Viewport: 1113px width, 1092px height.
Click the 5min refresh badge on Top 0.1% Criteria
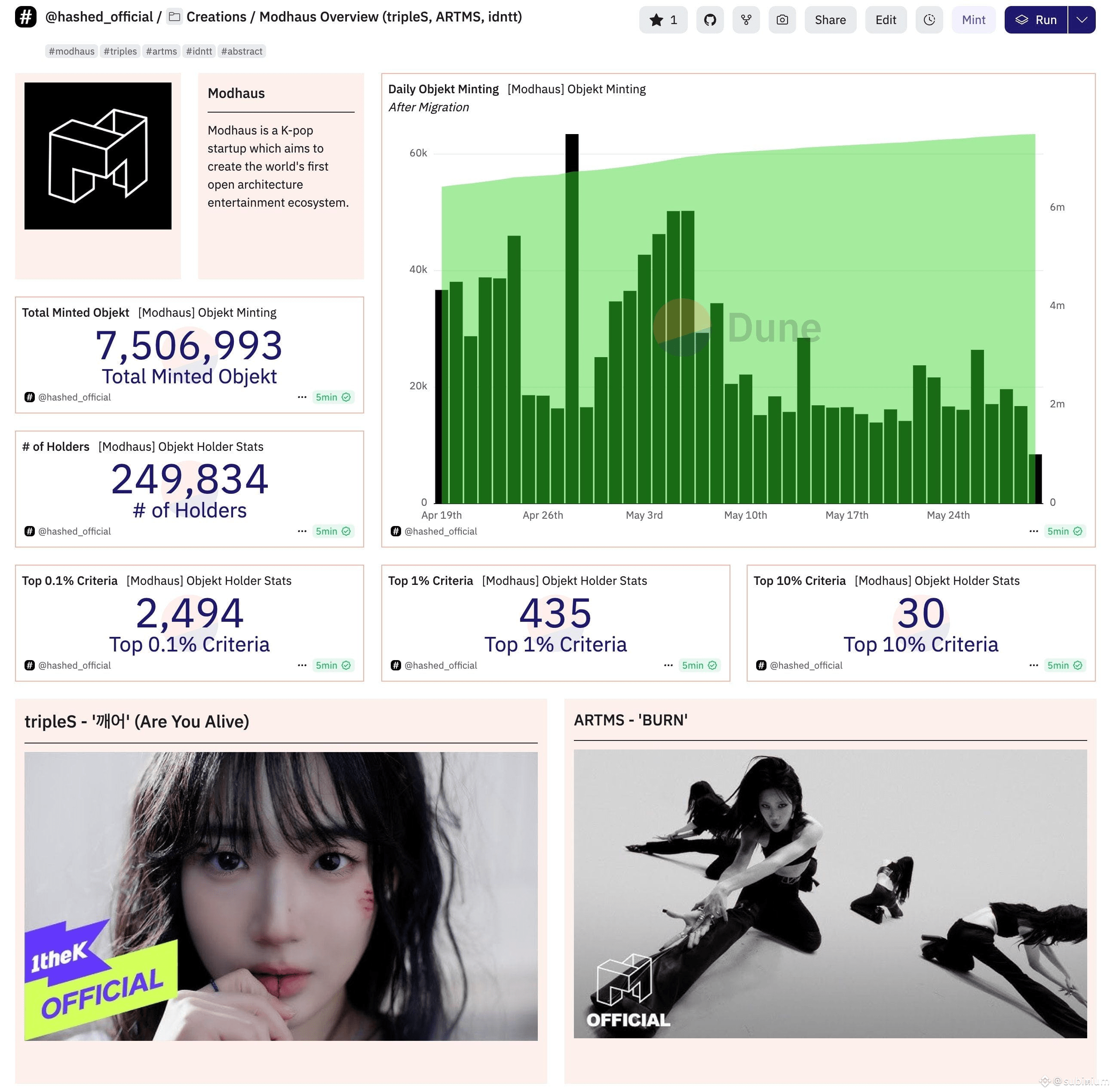click(333, 665)
